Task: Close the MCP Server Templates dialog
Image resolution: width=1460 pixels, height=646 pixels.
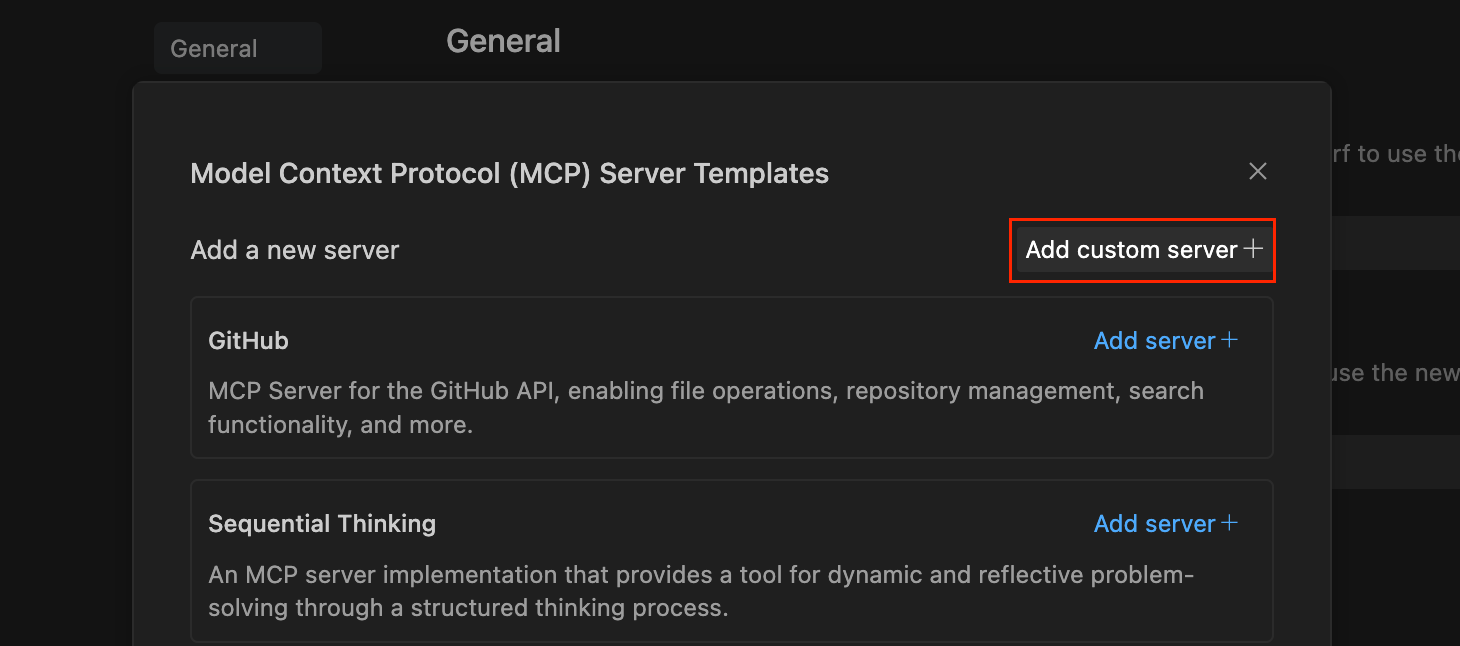Action: click(1258, 171)
